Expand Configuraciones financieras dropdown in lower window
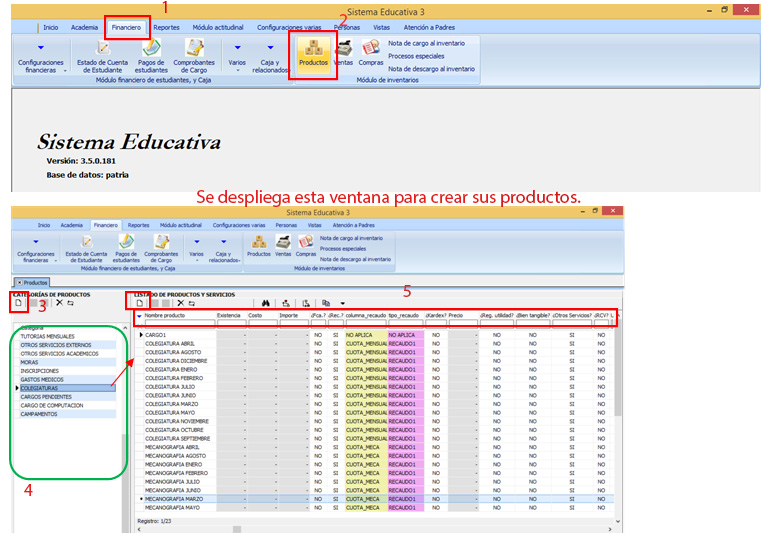764x534 pixels. [36, 250]
